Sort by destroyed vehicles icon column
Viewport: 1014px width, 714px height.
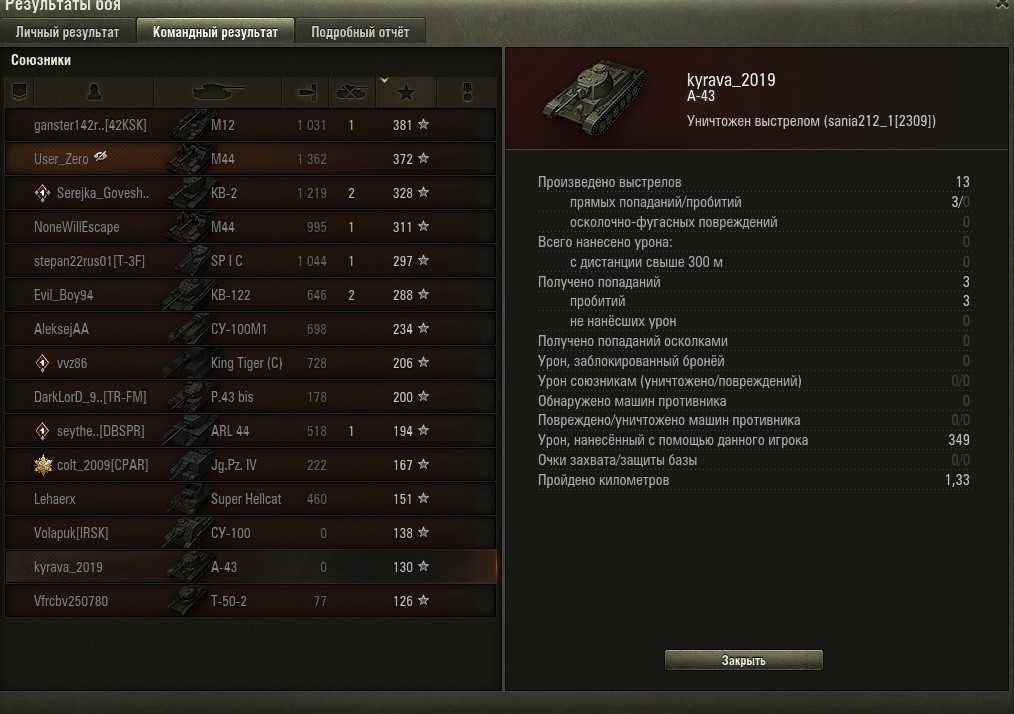(x=352, y=92)
